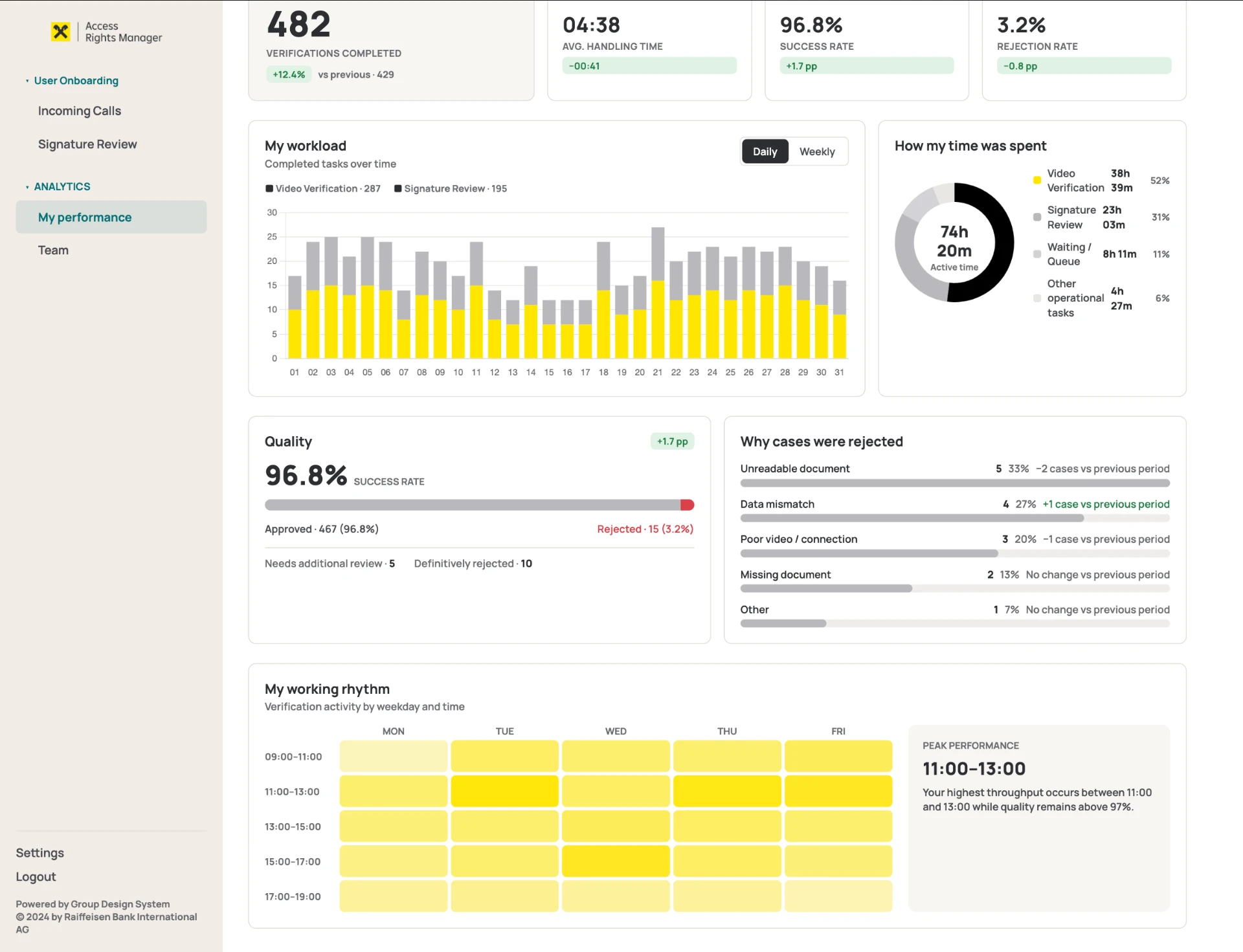
Task: Click 'Definitively rejected · 10' text
Action: coord(473,564)
